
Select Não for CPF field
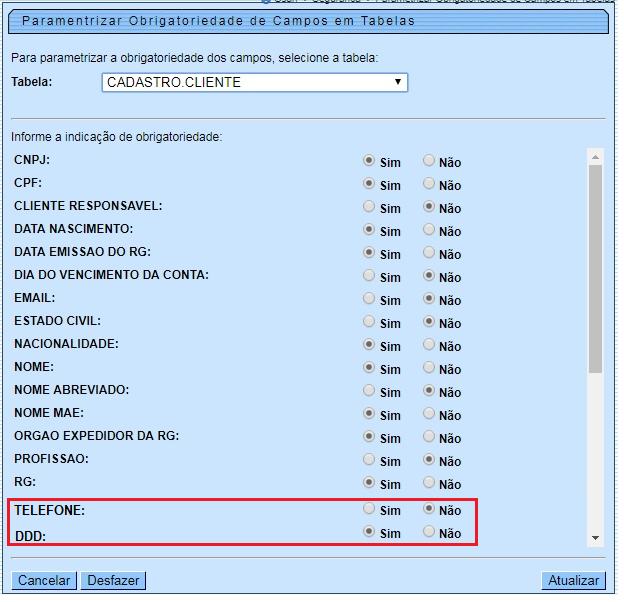tap(429, 183)
